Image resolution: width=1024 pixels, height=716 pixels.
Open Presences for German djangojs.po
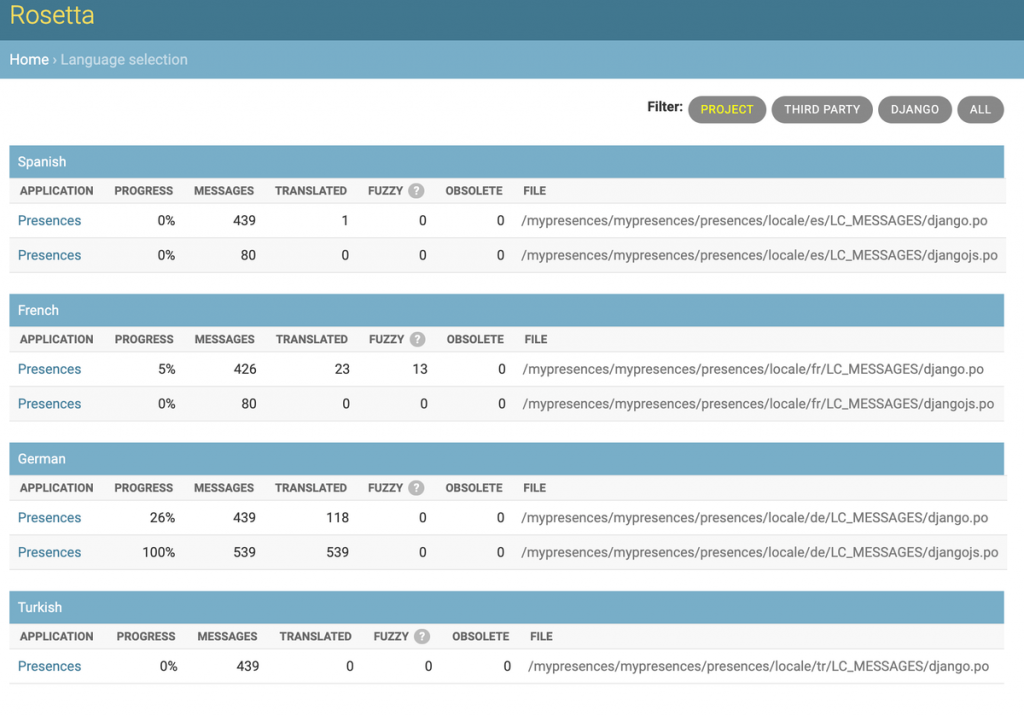click(x=50, y=552)
